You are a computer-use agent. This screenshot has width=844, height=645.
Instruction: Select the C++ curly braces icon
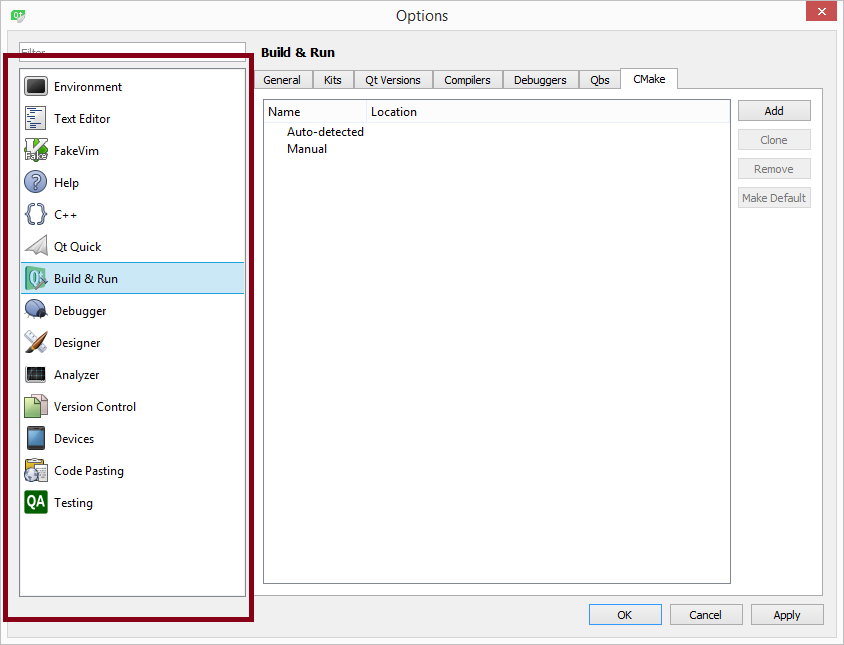(x=36, y=215)
